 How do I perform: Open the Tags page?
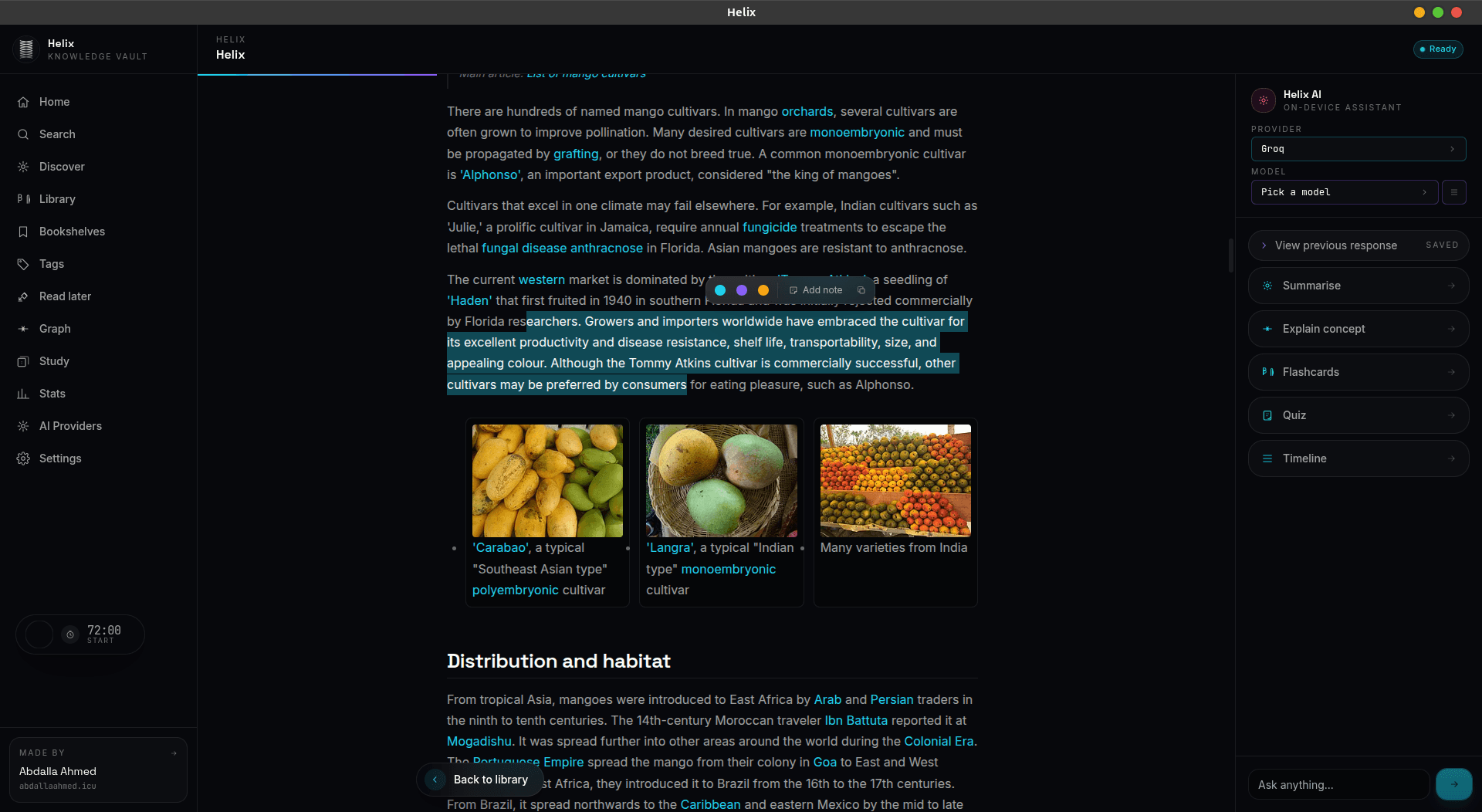pyautogui.click(x=98, y=264)
